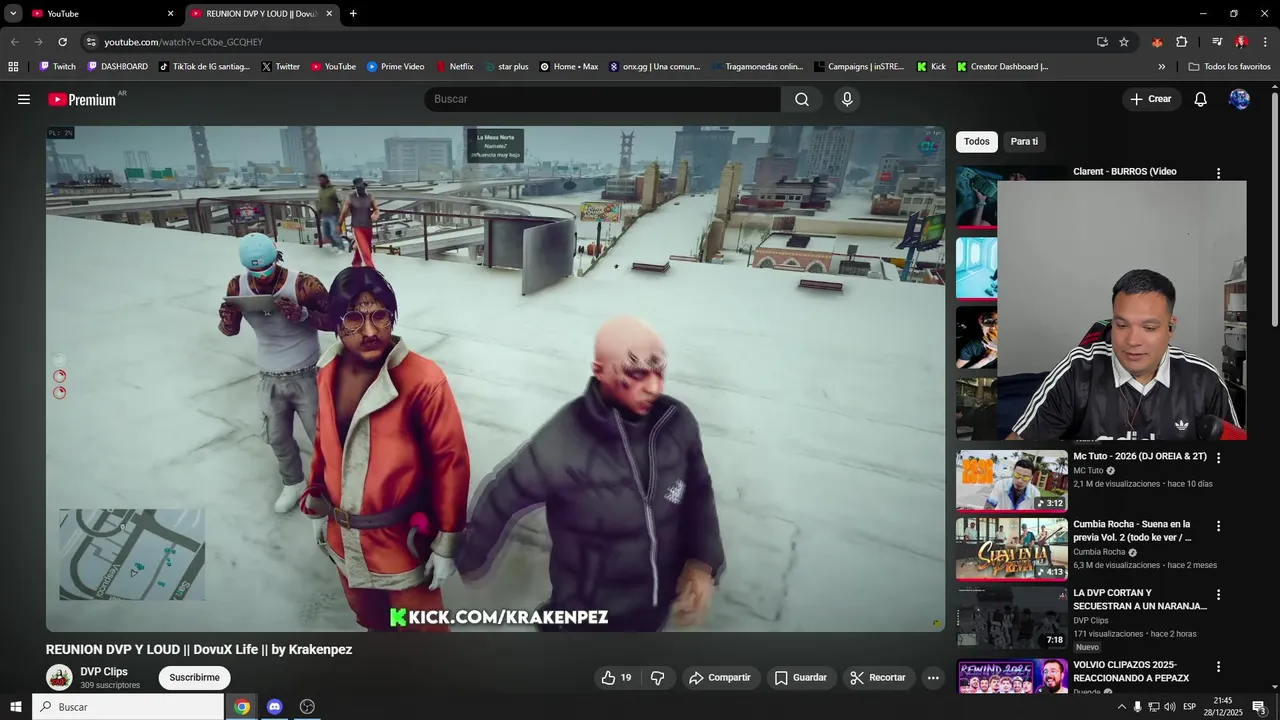Open site information icon in address bar
The image size is (1280, 720).
(x=91, y=42)
